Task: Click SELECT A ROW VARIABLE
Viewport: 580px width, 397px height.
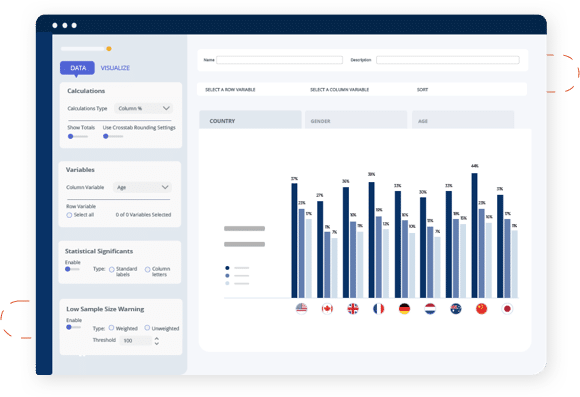Action: coord(230,90)
